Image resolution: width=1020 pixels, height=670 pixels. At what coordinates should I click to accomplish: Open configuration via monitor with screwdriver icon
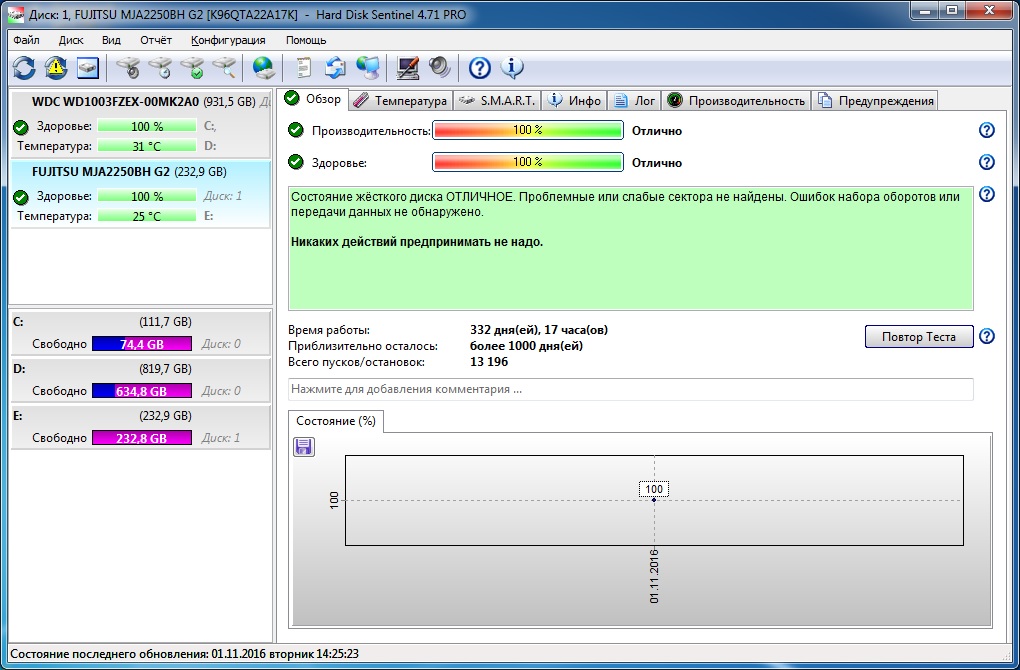408,68
